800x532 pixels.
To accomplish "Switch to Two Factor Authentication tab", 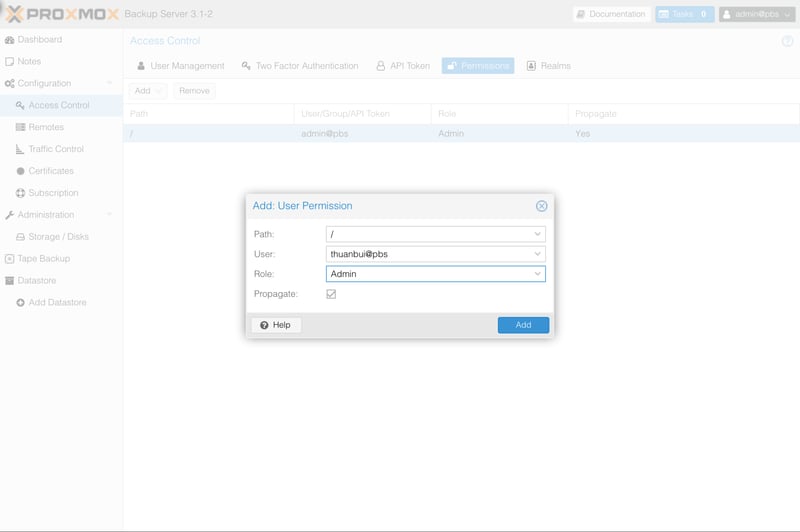I will pyautogui.click(x=299, y=66).
